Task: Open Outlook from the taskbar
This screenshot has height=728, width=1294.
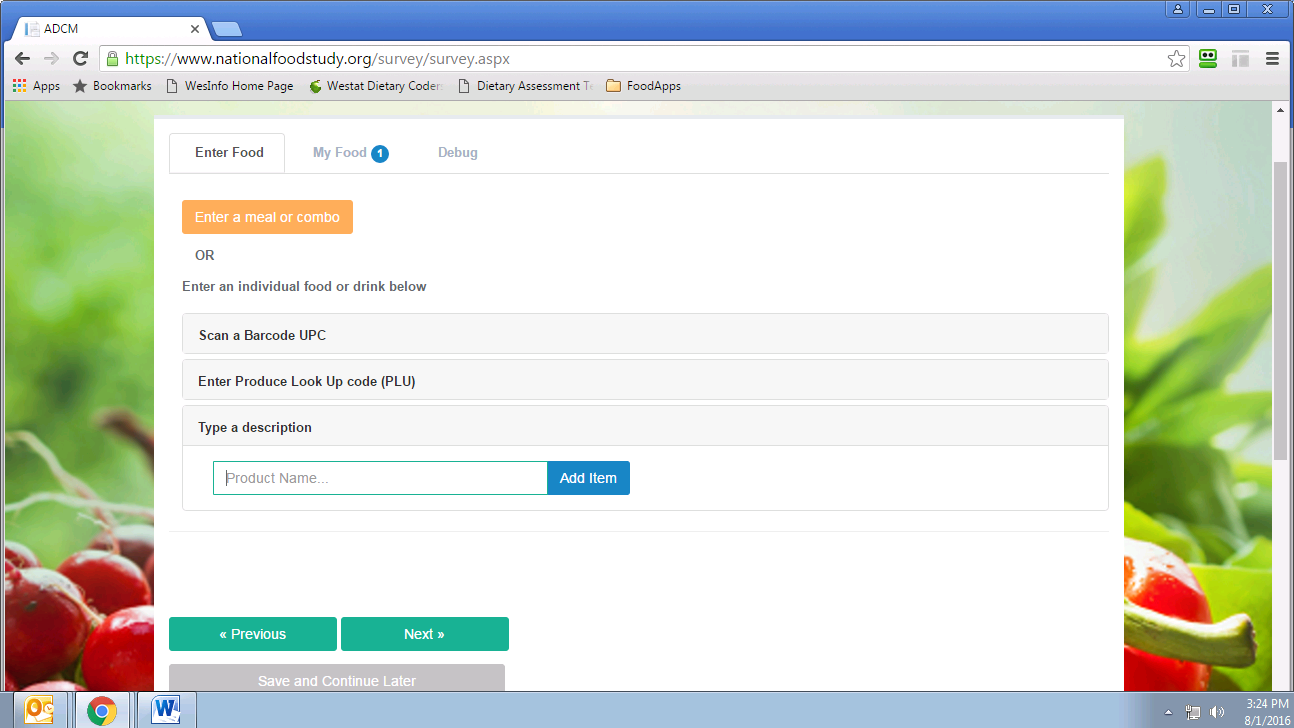Action: (x=39, y=711)
